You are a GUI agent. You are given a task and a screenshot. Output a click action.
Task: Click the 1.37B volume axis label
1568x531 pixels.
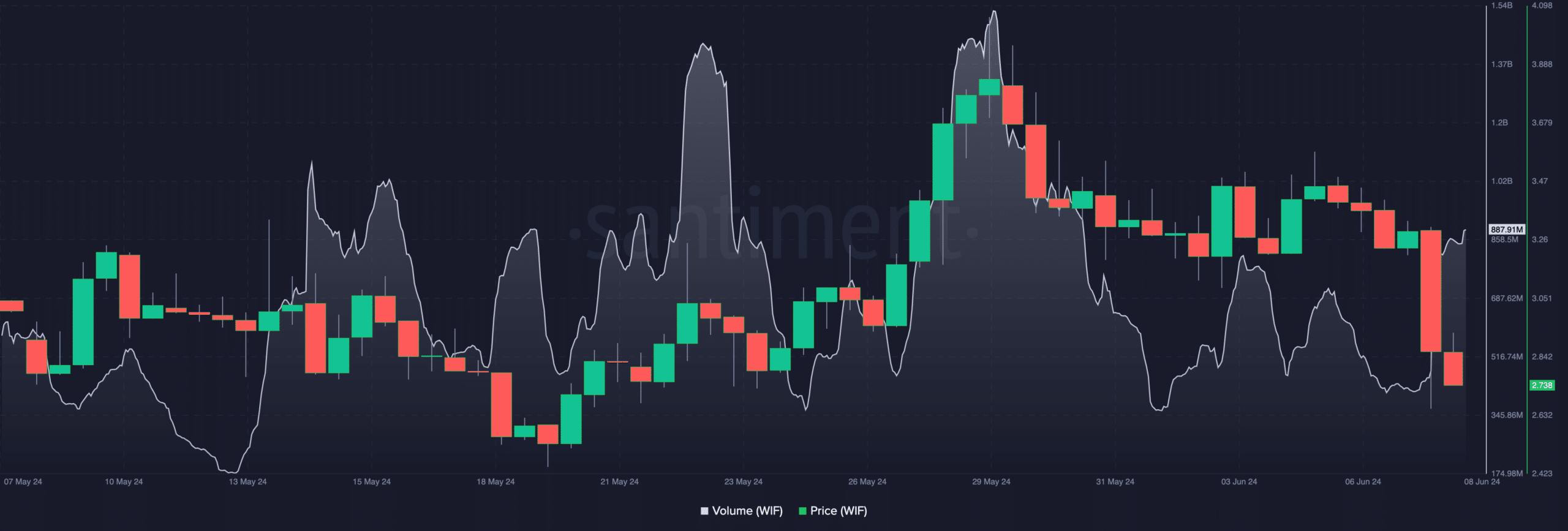coord(1502,64)
